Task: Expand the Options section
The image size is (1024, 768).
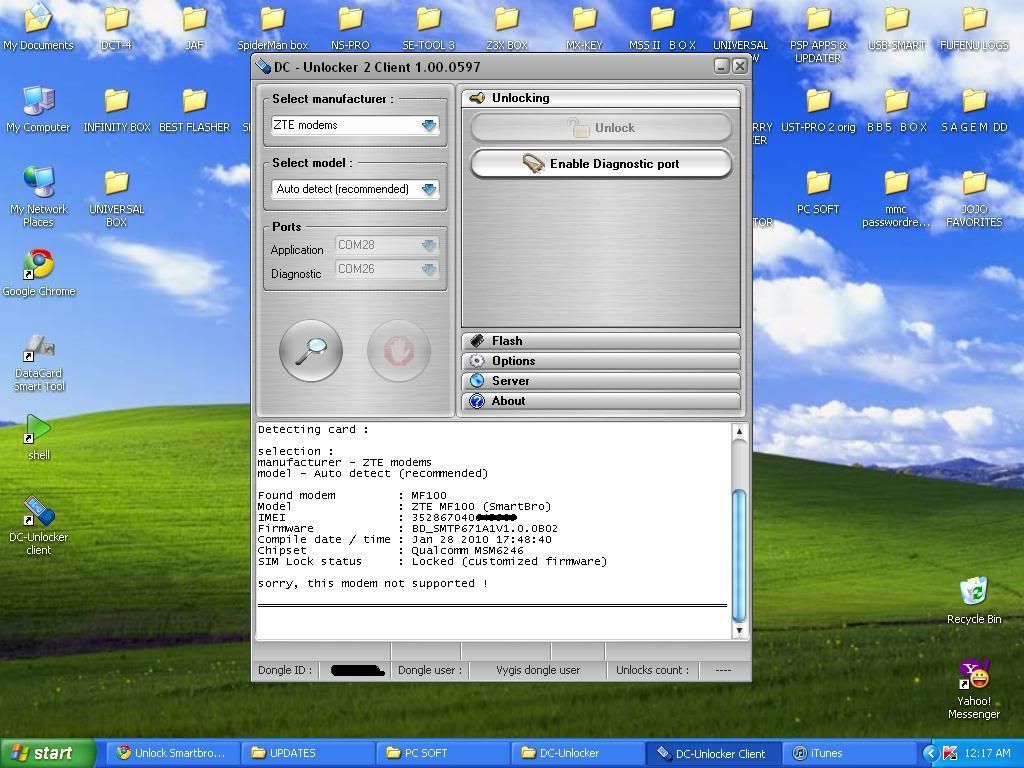Action: (x=600, y=361)
